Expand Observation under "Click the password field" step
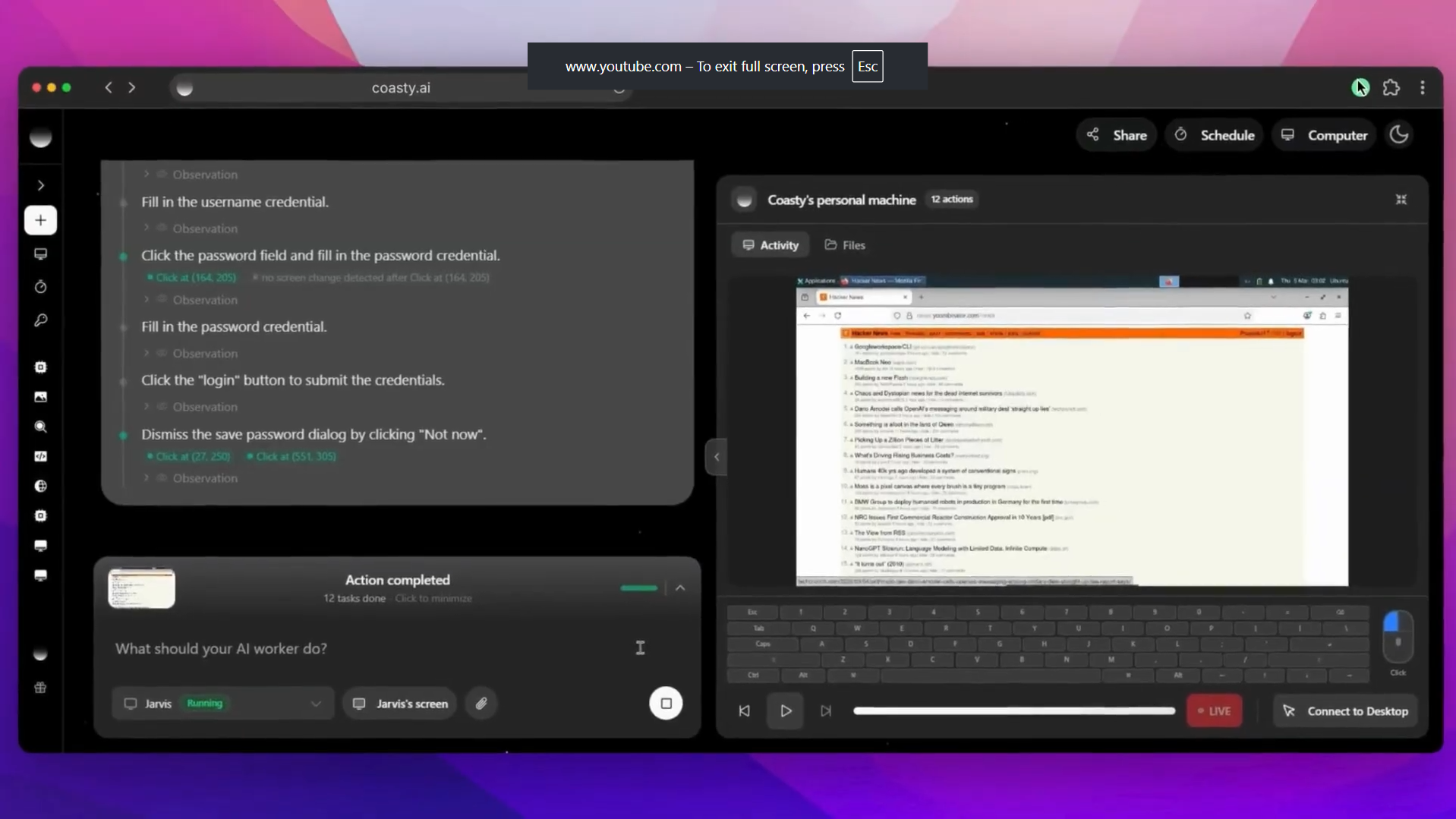 (x=191, y=300)
